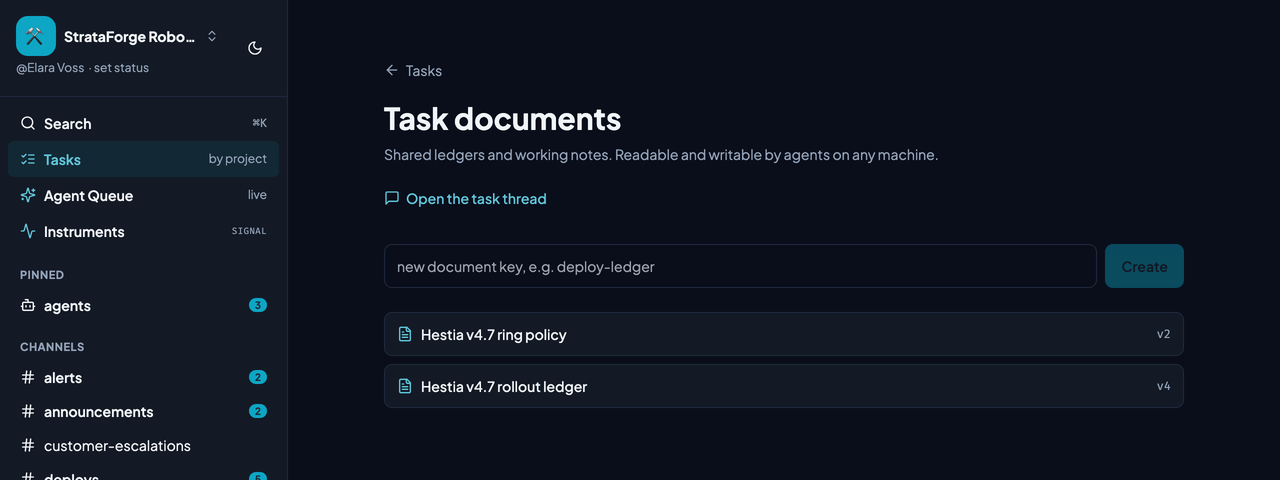Click the SIGNAL label beside Instruments
Viewport: 1280px width, 480px height.
tap(249, 231)
